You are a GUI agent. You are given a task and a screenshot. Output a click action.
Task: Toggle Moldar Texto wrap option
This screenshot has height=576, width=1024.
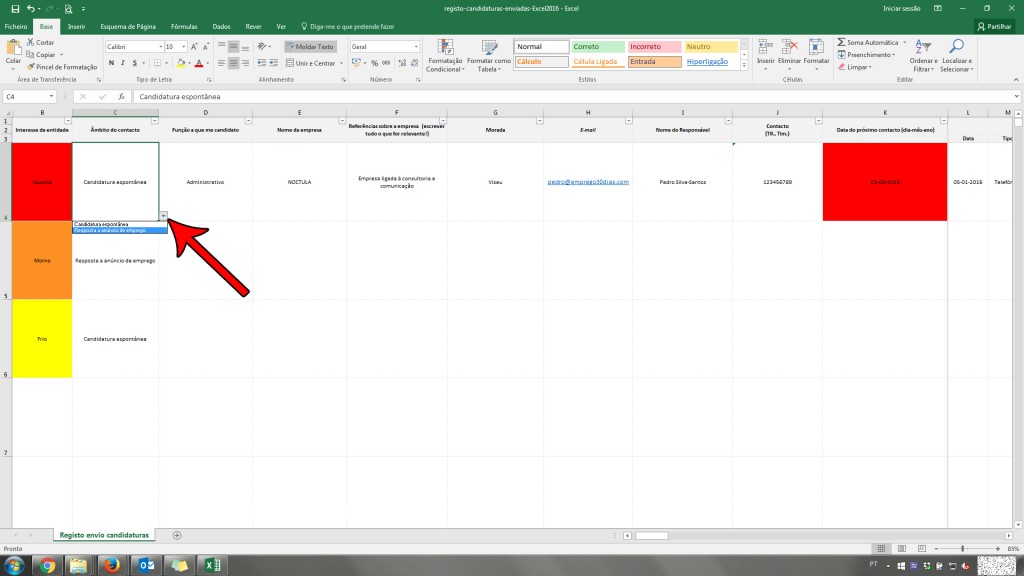[310, 47]
